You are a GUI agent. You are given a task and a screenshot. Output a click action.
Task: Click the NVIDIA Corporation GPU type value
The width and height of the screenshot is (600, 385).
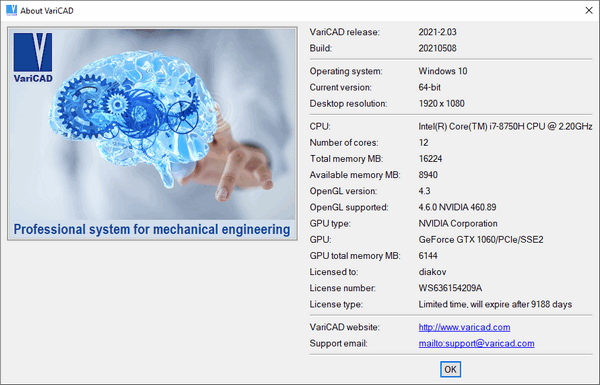coord(458,223)
